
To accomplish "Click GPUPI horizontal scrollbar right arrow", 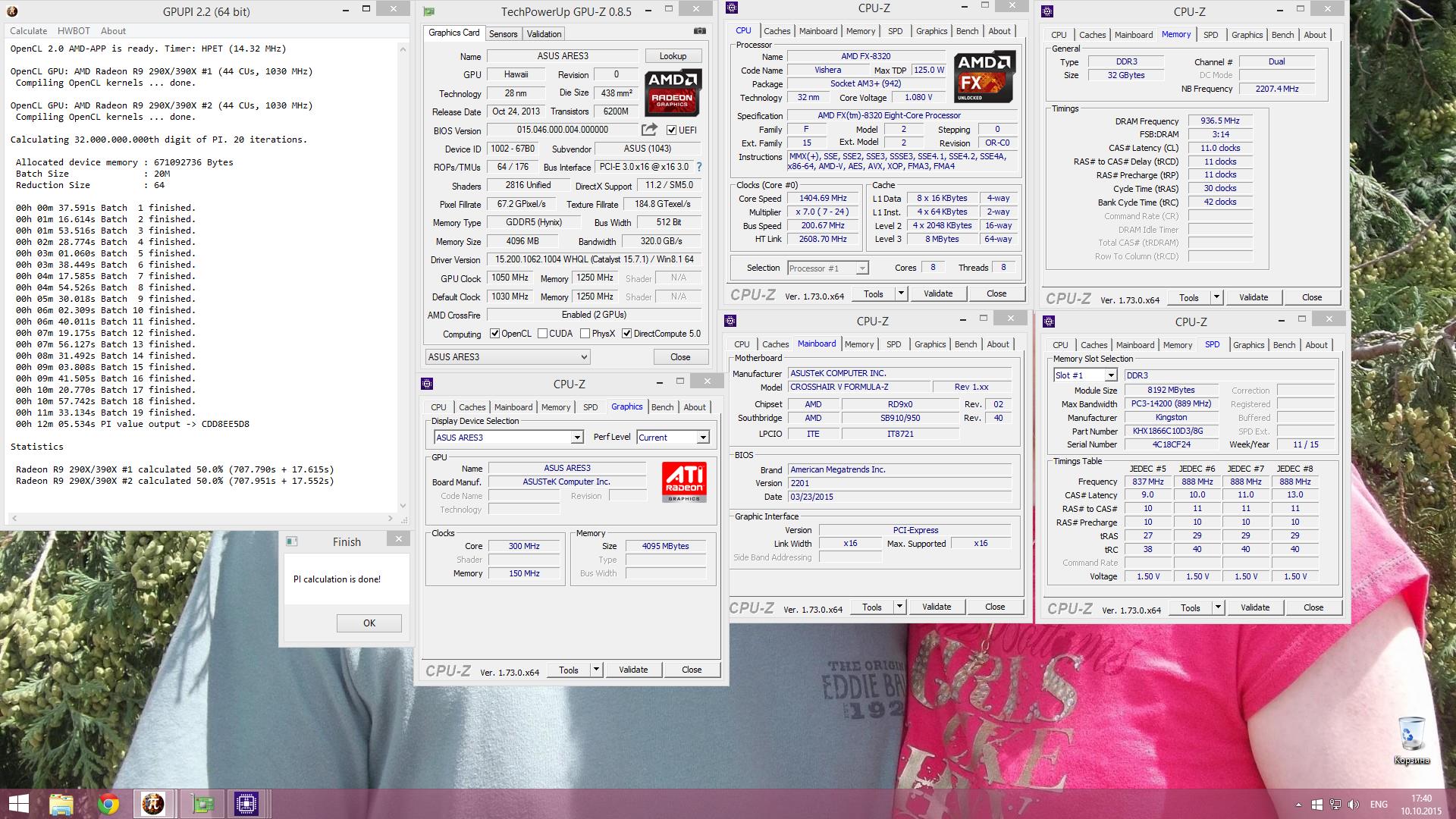I will (x=391, y=518).
